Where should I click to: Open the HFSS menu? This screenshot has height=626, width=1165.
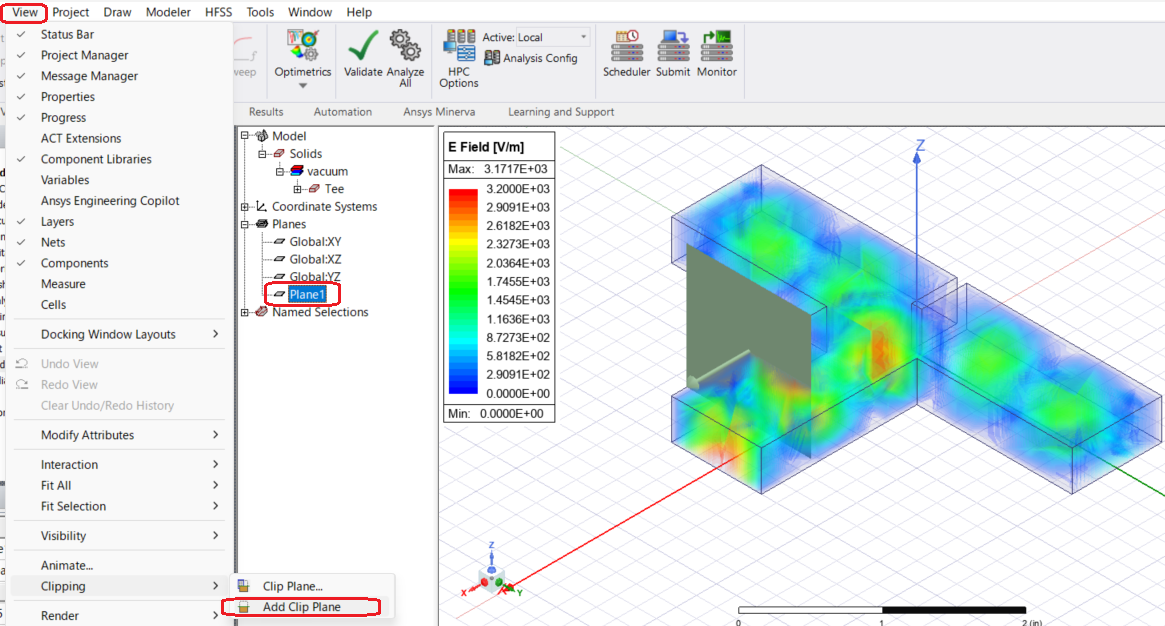click(219, 12)
